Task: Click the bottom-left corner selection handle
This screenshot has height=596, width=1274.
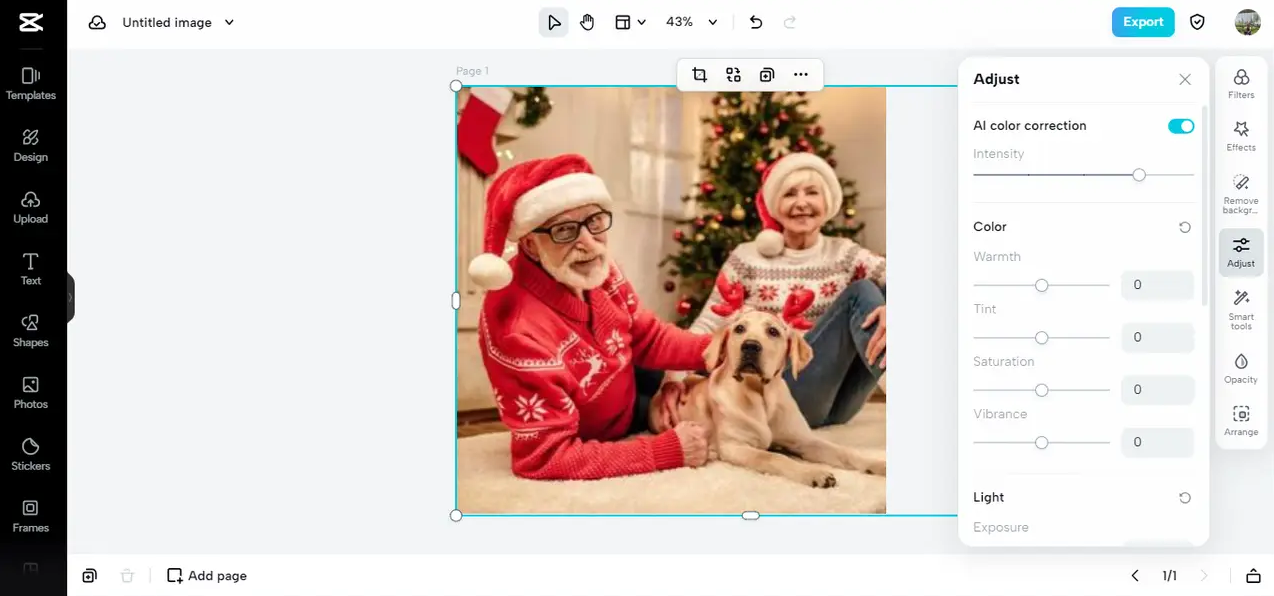Action: point(456,515)
